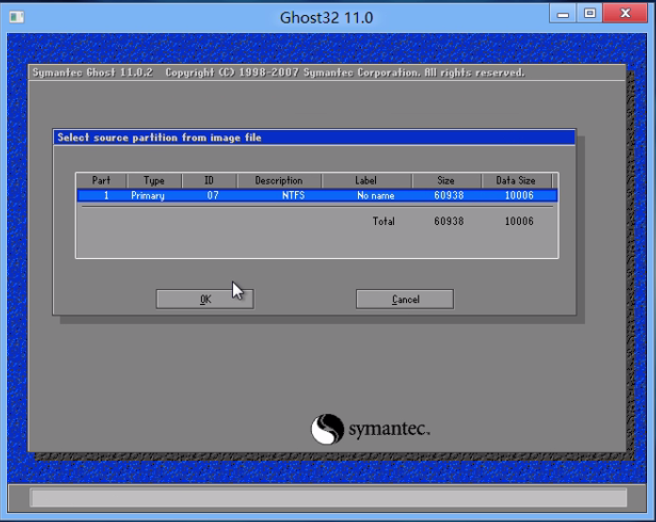Image resolution: width=656 pixels, height=522 pixels.
Task: Click the Part column header
Action: 101,180
